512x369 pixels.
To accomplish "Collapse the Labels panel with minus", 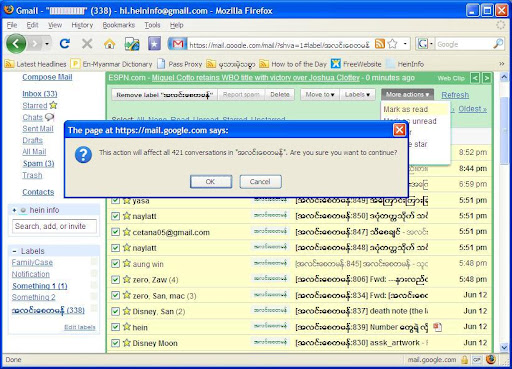I will 15,251.
